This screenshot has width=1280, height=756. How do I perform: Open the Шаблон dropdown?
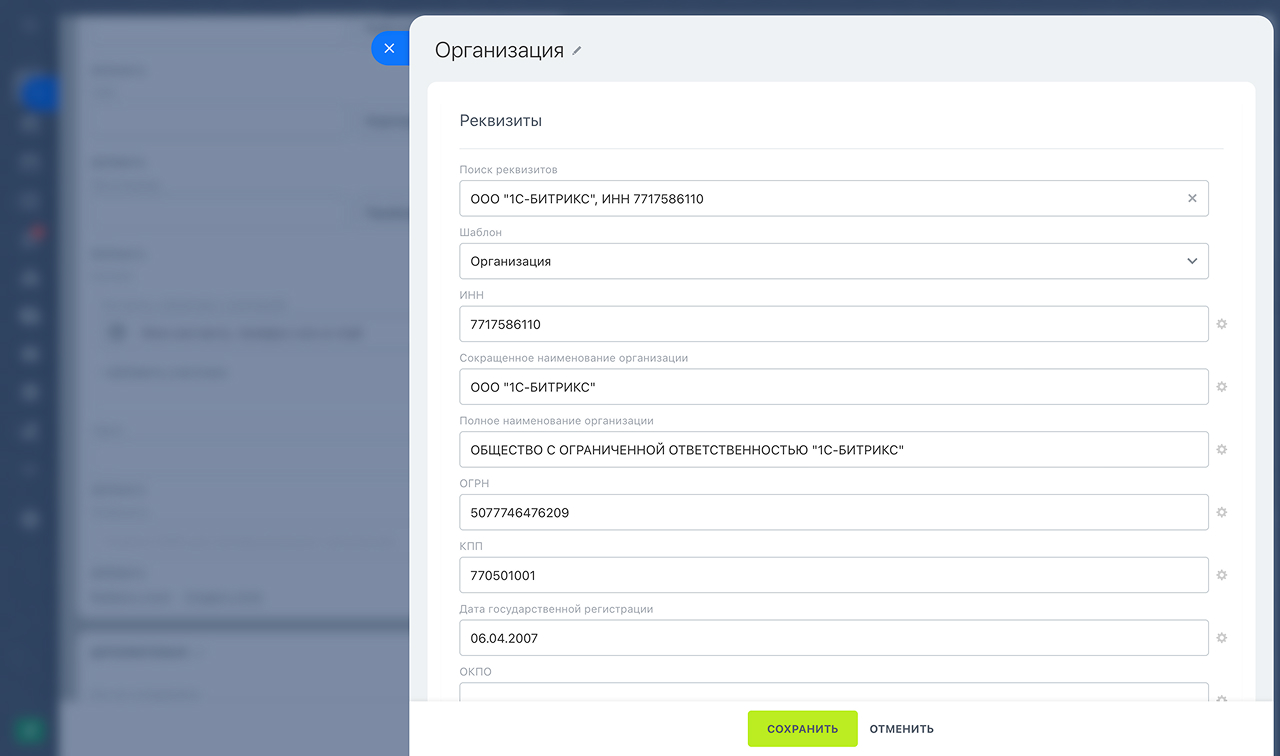pyautogui.click(x=834, y=261)
